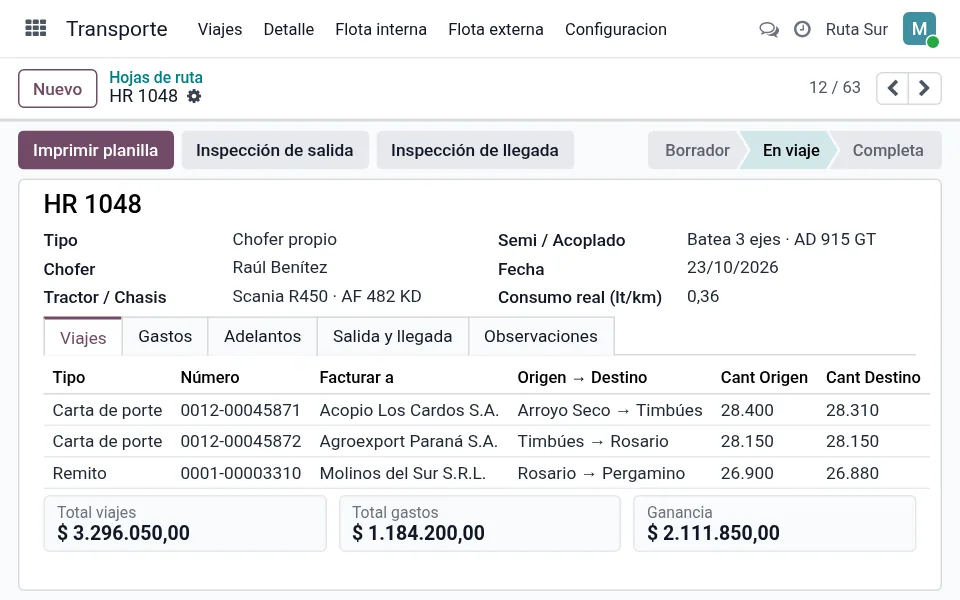960x600 pixels.
Task: Click number 0001-00003310
Action: pos(241,473)
